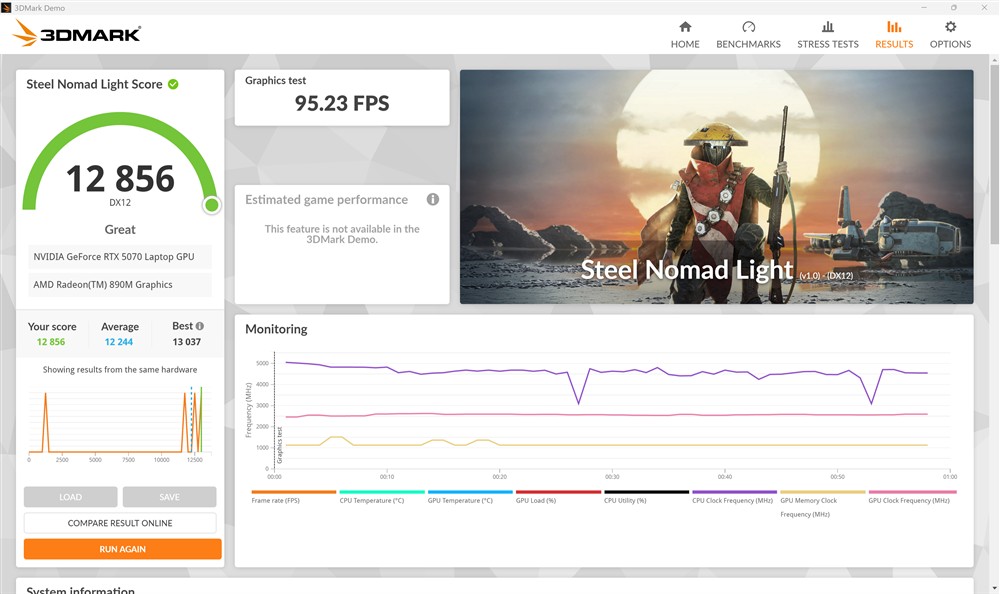
Task: Switch to the Results tab
Action: (x=893, y=34)
